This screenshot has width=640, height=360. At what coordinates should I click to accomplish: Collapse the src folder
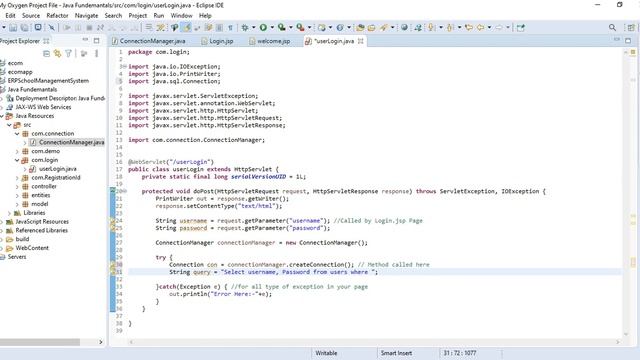click(9, 125)
